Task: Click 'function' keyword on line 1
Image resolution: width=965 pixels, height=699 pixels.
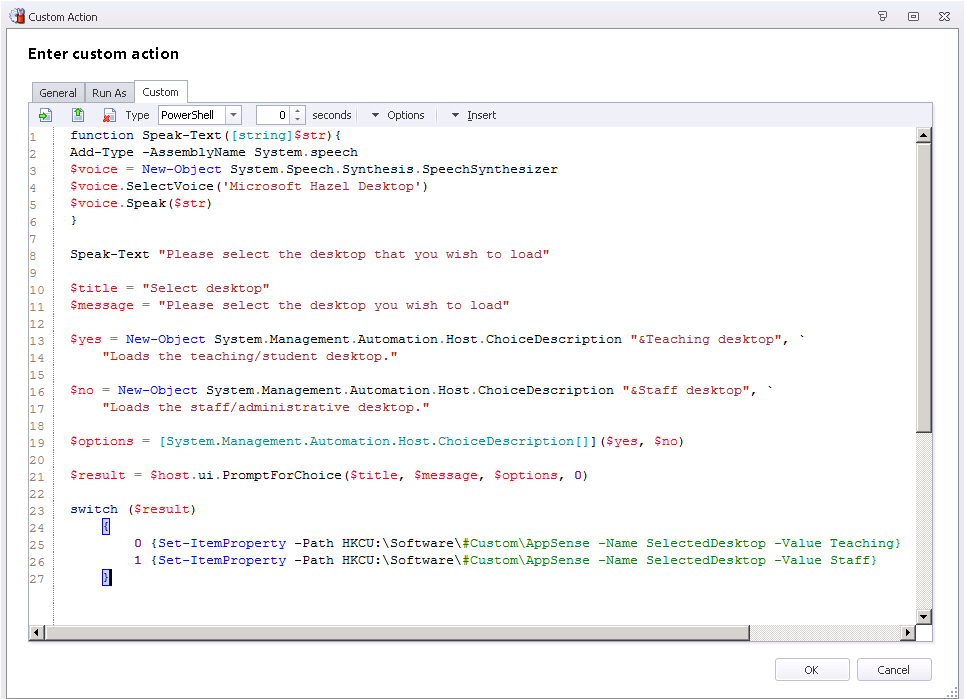Action: (102, 135)
